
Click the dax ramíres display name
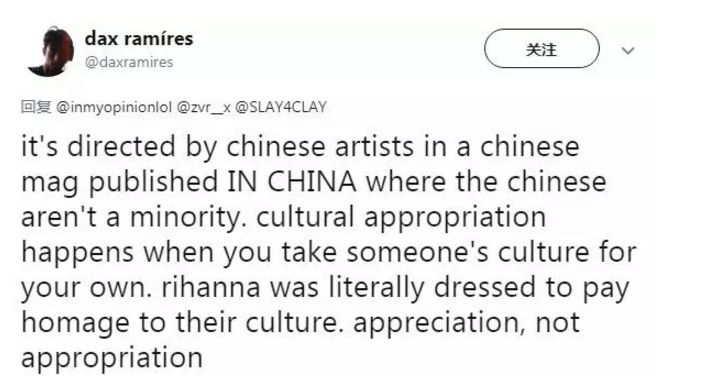(x=139, y=39)
